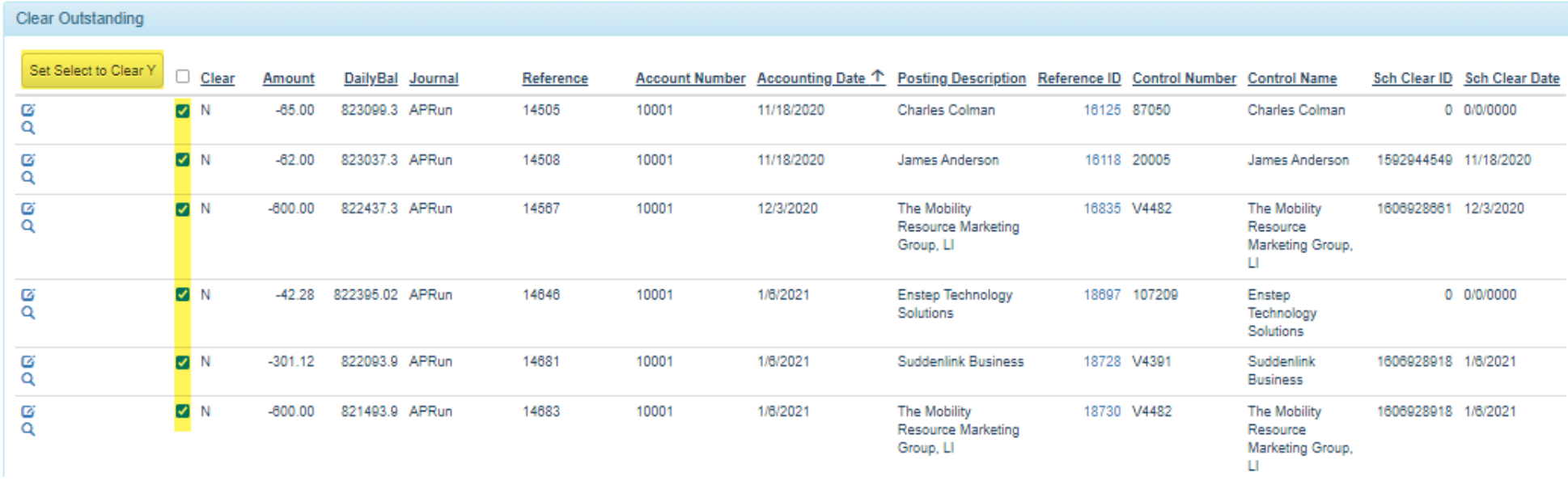The image size is (1568, 485).
Task: View details of reference 14567 row
Action: pos(28,226)
